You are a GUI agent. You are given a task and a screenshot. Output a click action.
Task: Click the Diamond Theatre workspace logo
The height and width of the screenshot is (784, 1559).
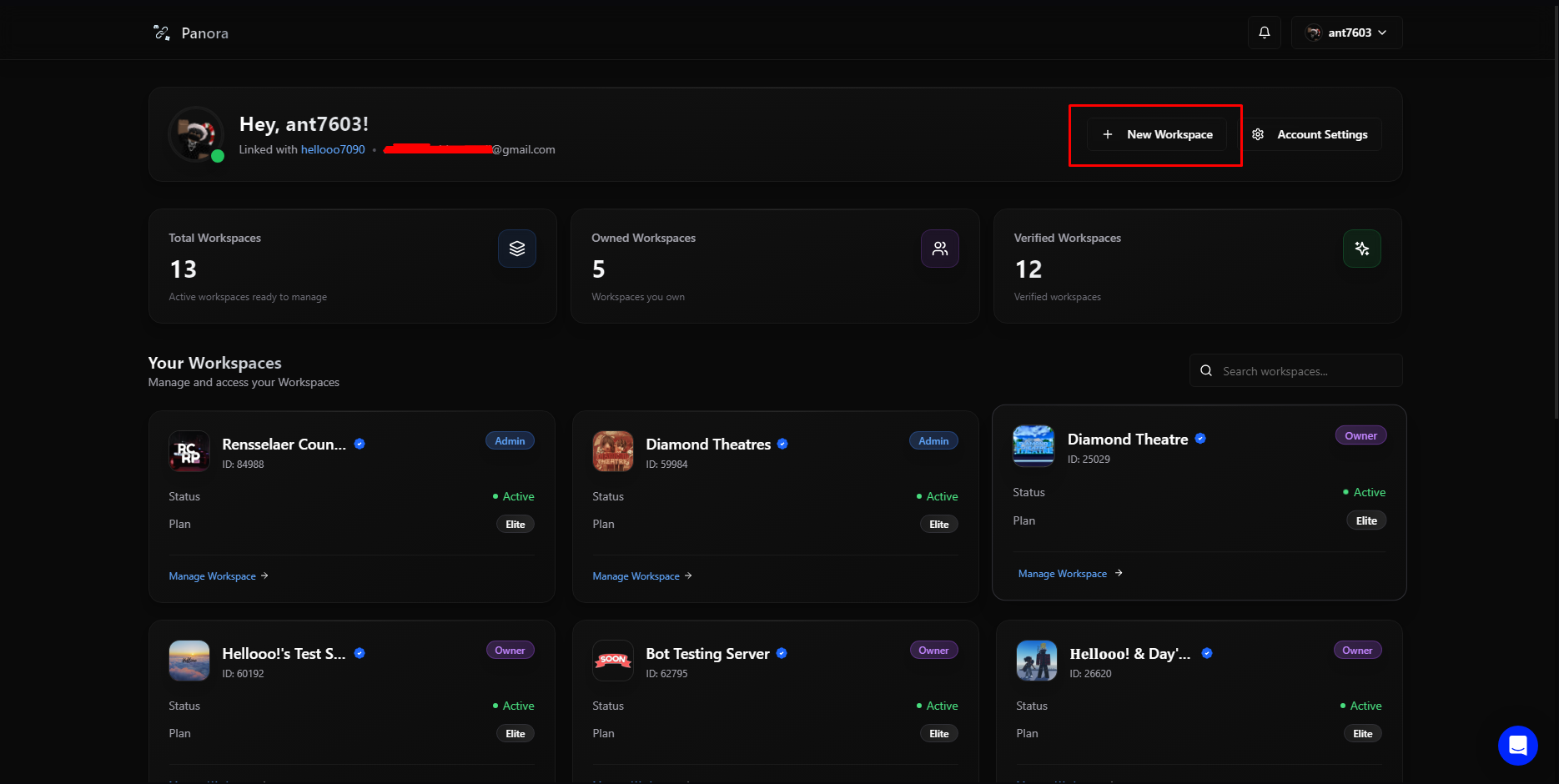click(x=1033, y=445)
